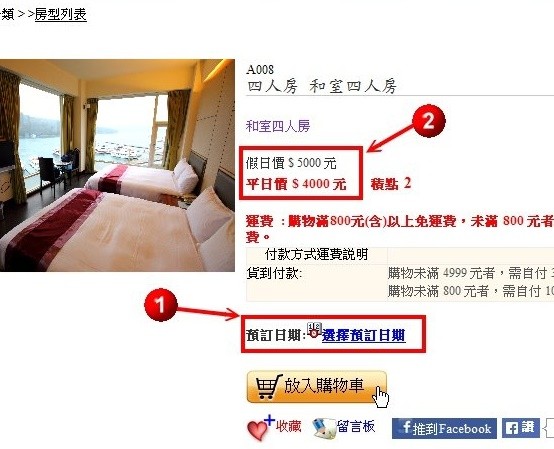Viewport: 554px width, 449px height.
Task: Click the room photo thumbnail
Action: pos(117,165)
